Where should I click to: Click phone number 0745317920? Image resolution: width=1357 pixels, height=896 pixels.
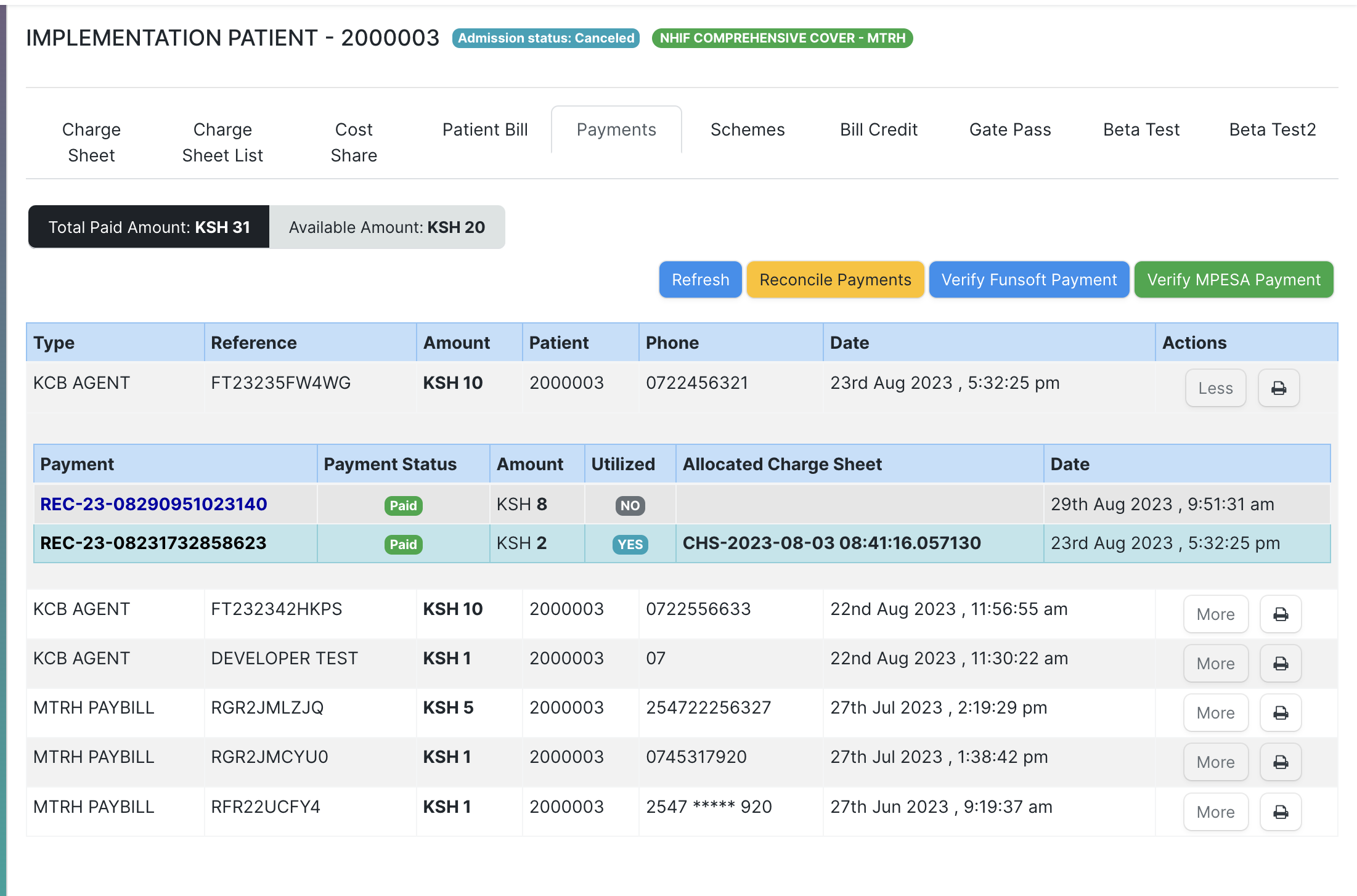(x=696, y=757)
